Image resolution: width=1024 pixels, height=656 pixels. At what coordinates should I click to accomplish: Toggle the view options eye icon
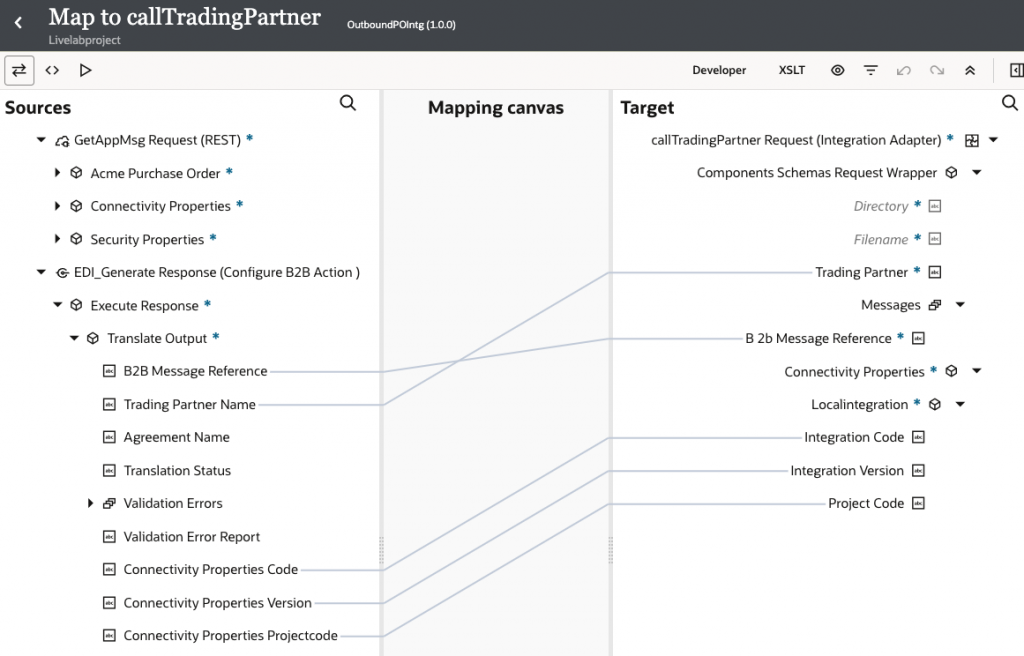click(x=838, y=71)
